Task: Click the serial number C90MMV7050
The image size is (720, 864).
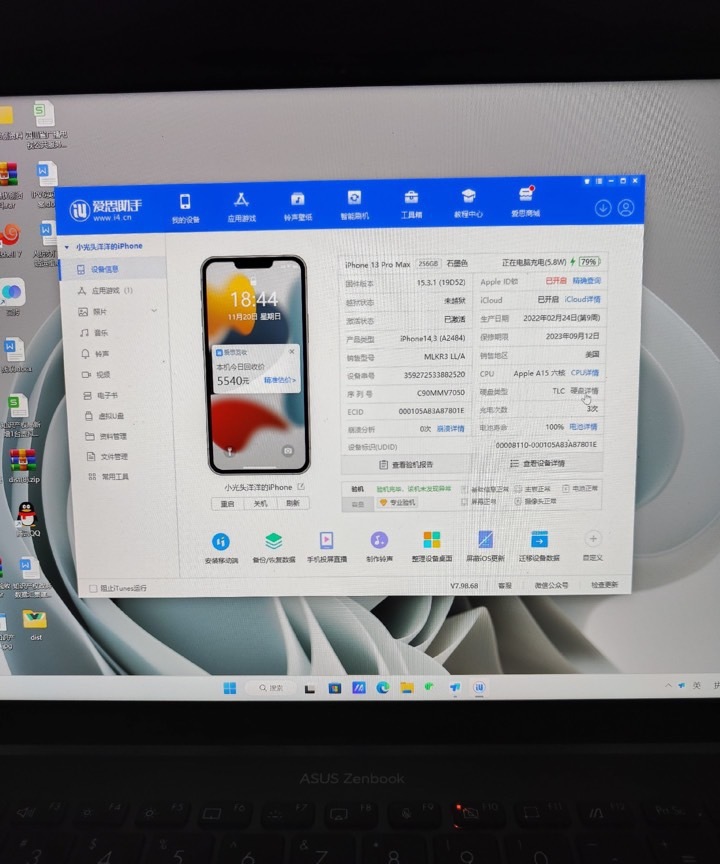Action: (440, 393)
